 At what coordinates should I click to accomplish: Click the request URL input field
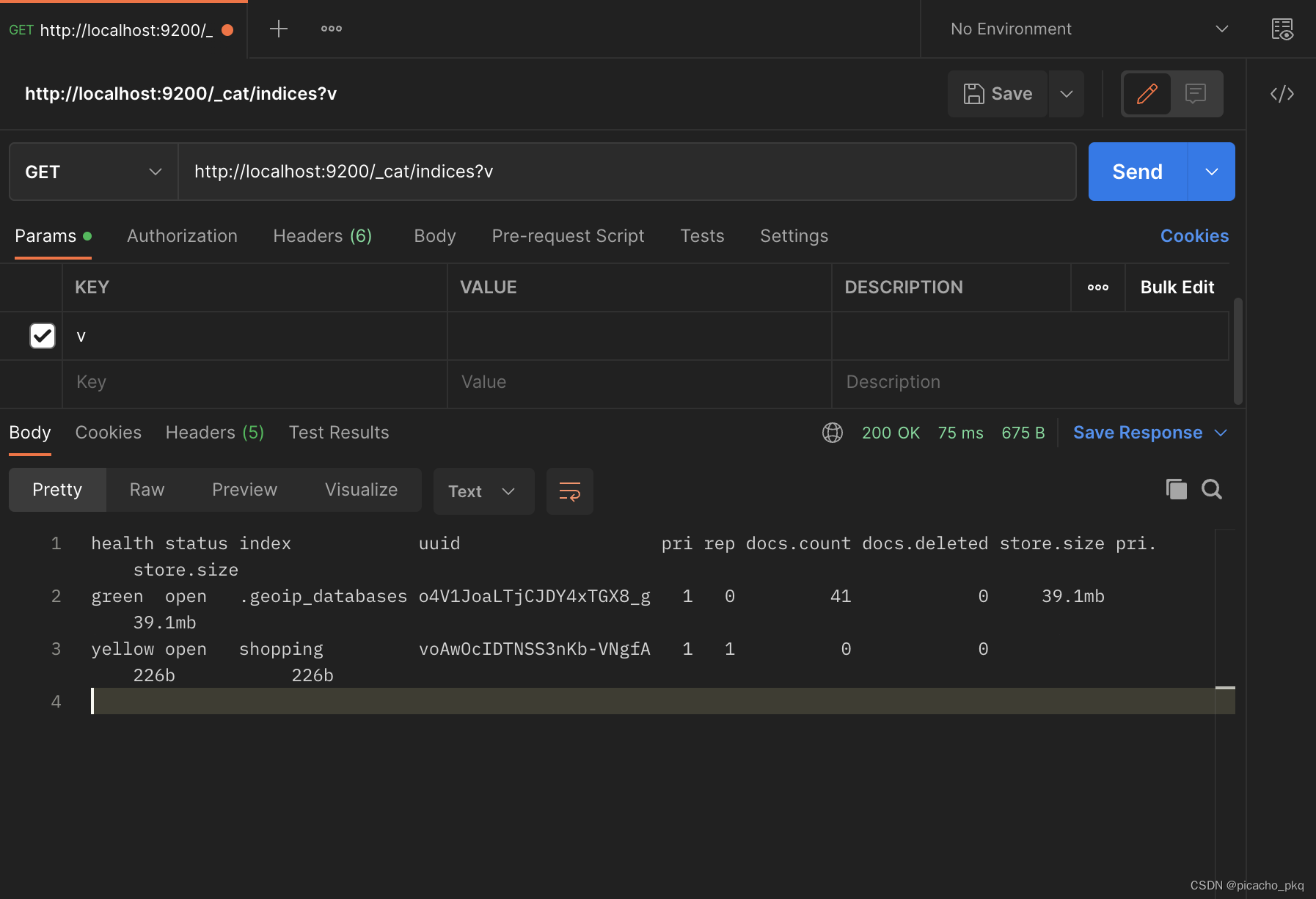(627, 172)
